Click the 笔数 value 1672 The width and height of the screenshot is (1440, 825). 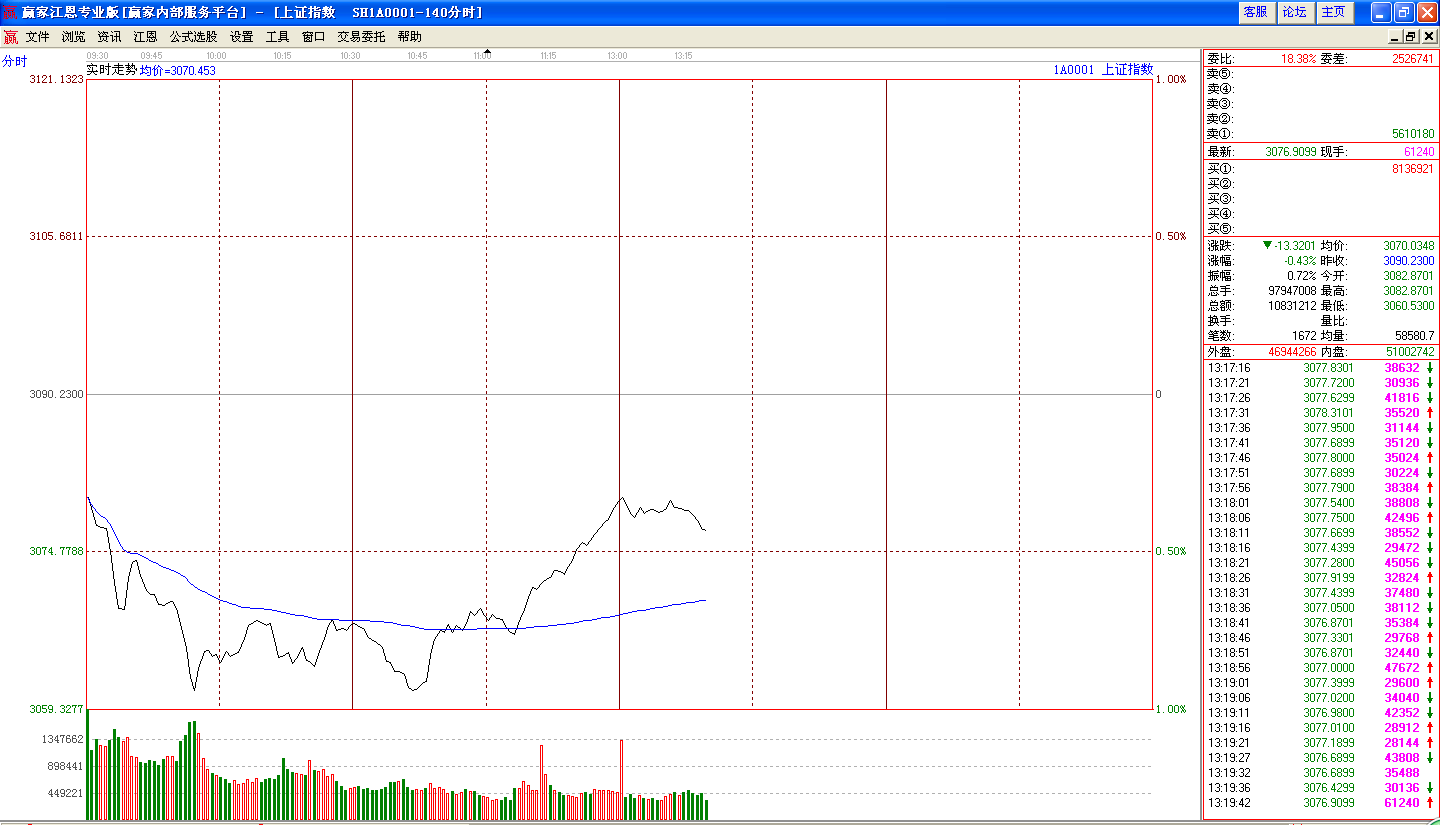pos(1304,335)
